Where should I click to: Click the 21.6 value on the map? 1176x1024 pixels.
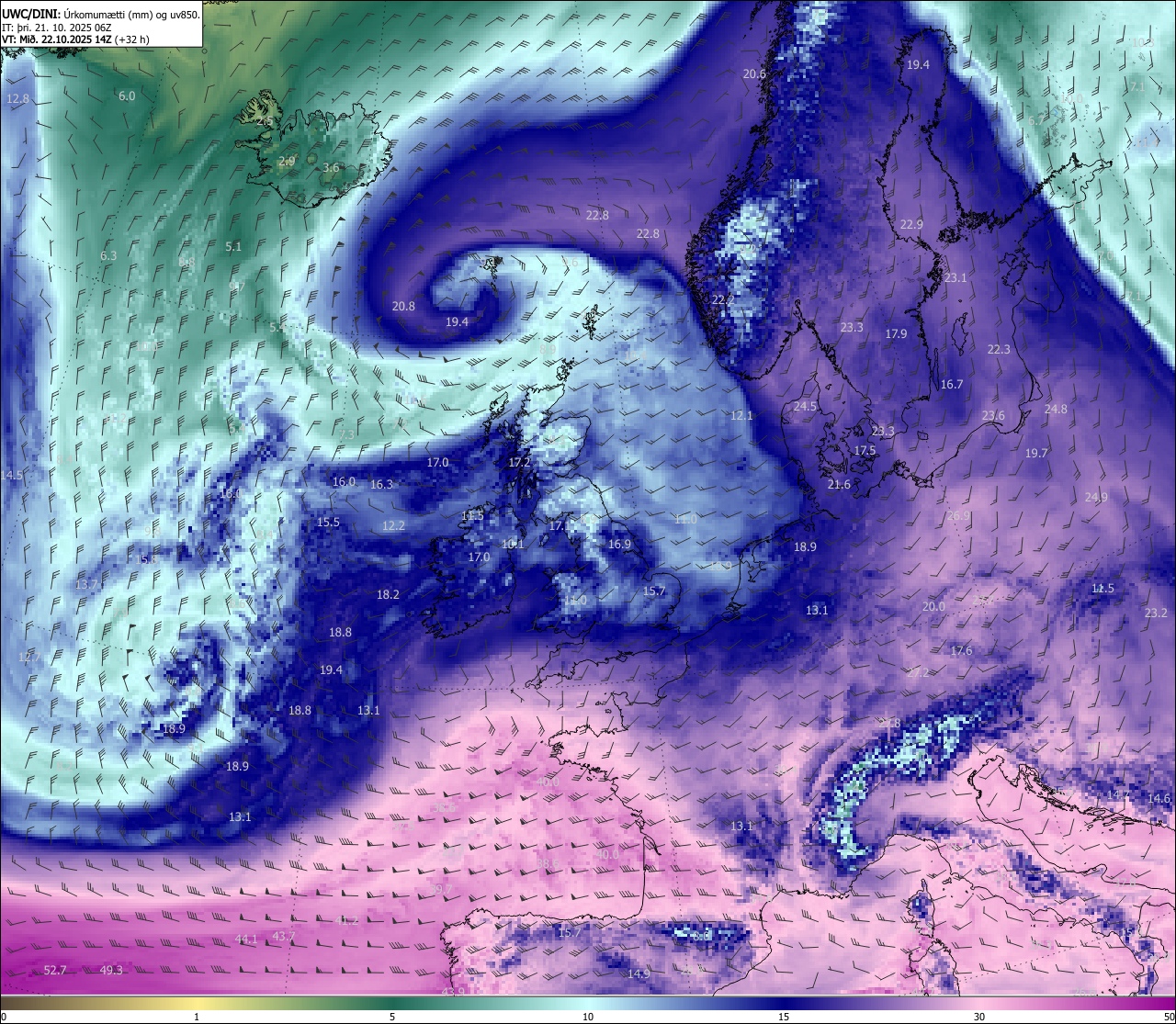pos(839,485)
